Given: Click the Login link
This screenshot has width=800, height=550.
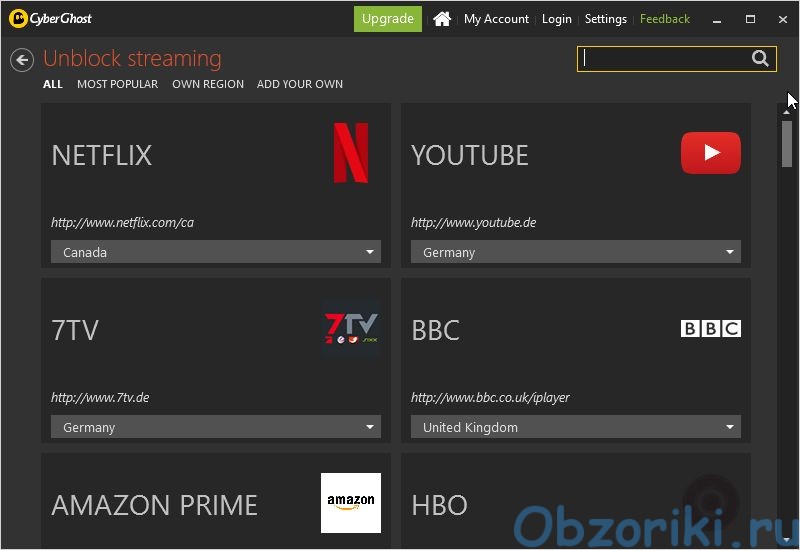Looking at the screenshot, I should coord(557,19).
